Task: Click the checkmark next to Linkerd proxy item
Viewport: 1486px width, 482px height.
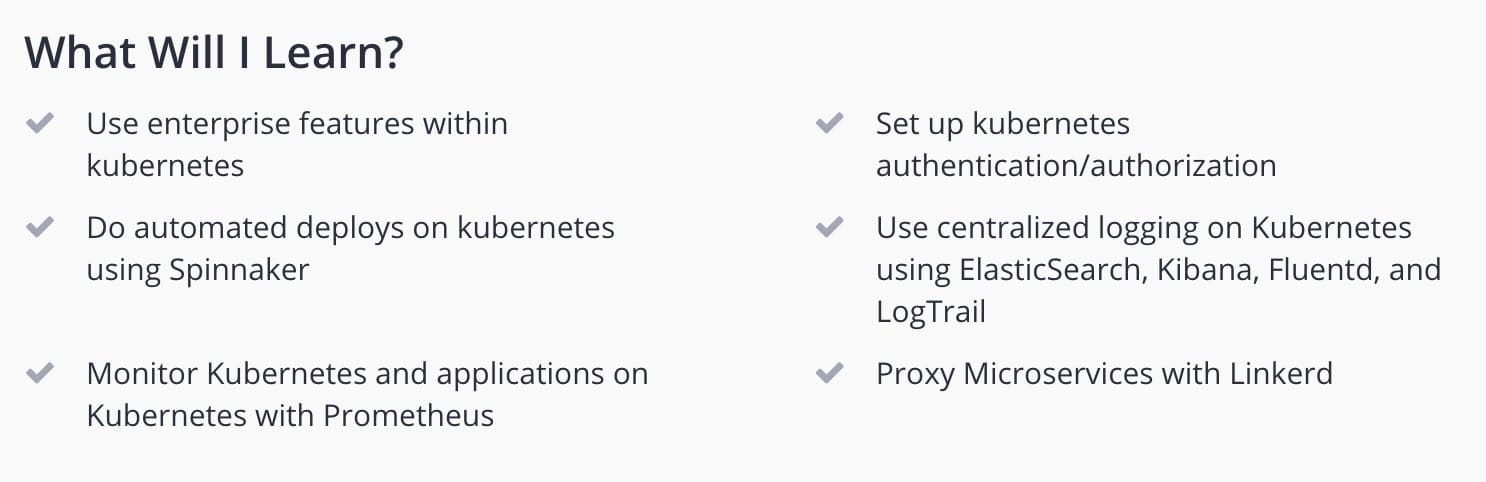Action: 829,374
